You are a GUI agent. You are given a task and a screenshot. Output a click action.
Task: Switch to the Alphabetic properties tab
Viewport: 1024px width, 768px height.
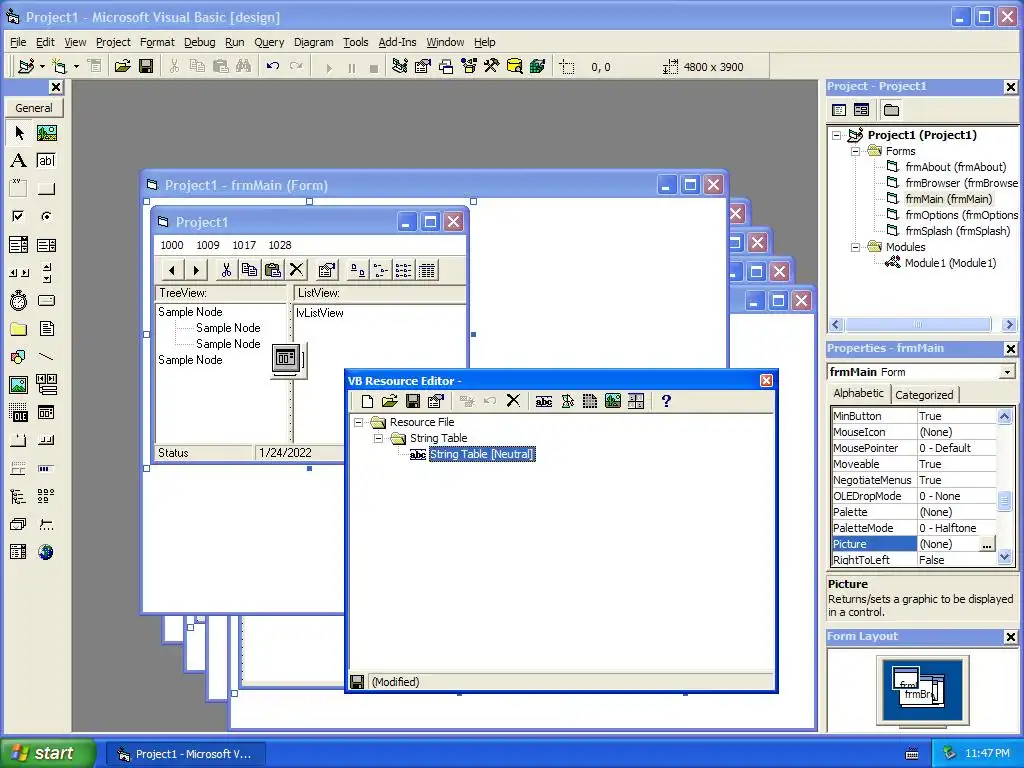click(858, 393)
